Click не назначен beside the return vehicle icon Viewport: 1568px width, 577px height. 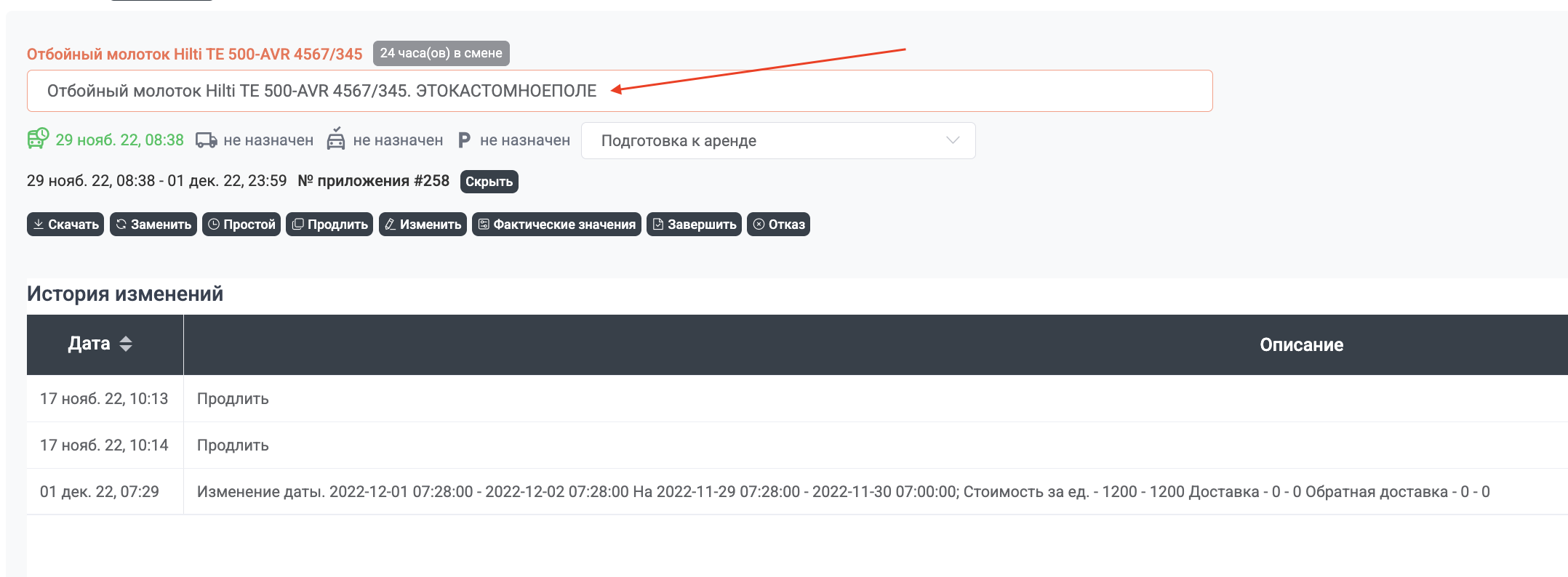click(x=398, y=140)
